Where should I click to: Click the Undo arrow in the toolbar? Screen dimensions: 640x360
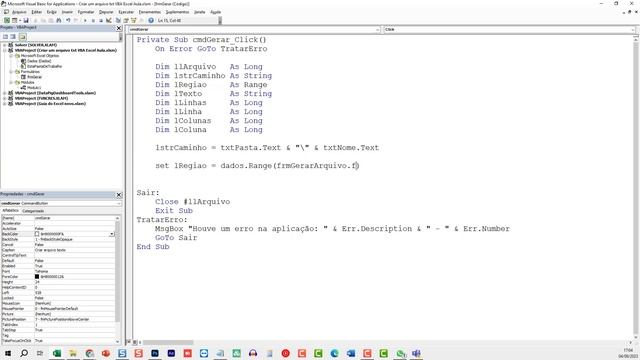click(68, 20)
